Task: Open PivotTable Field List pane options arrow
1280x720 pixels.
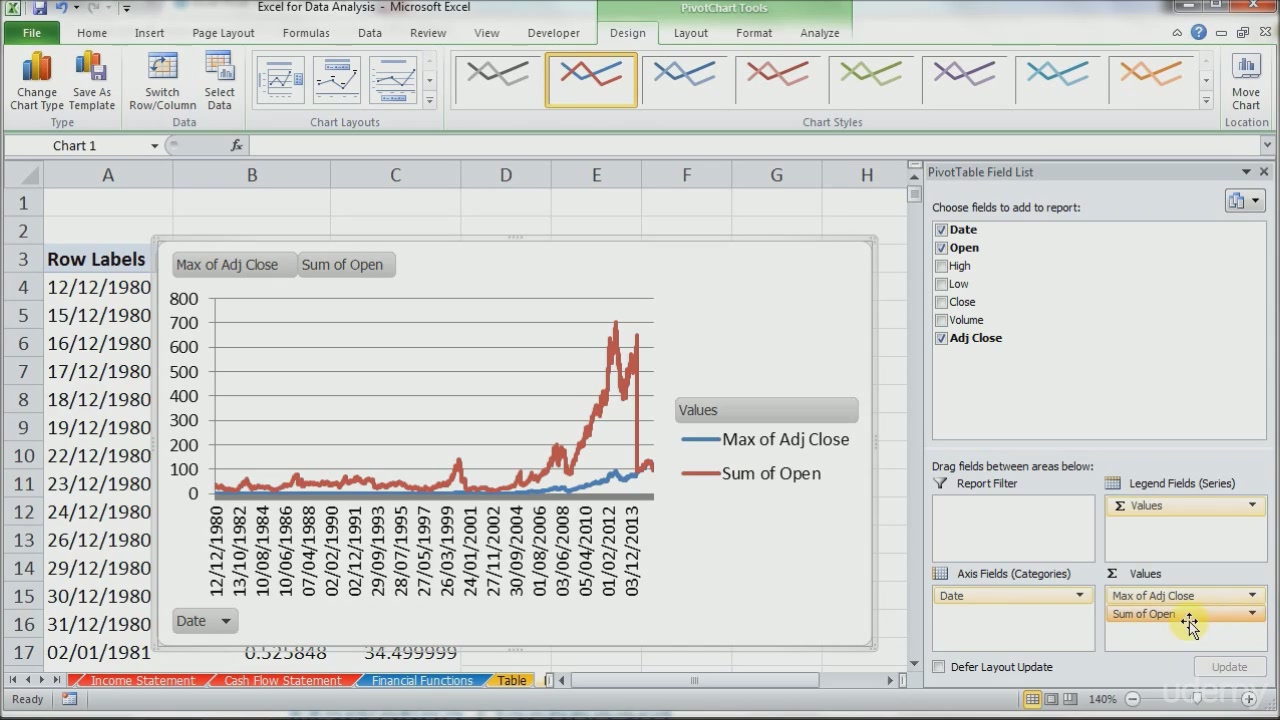Action: (1246, 172)
